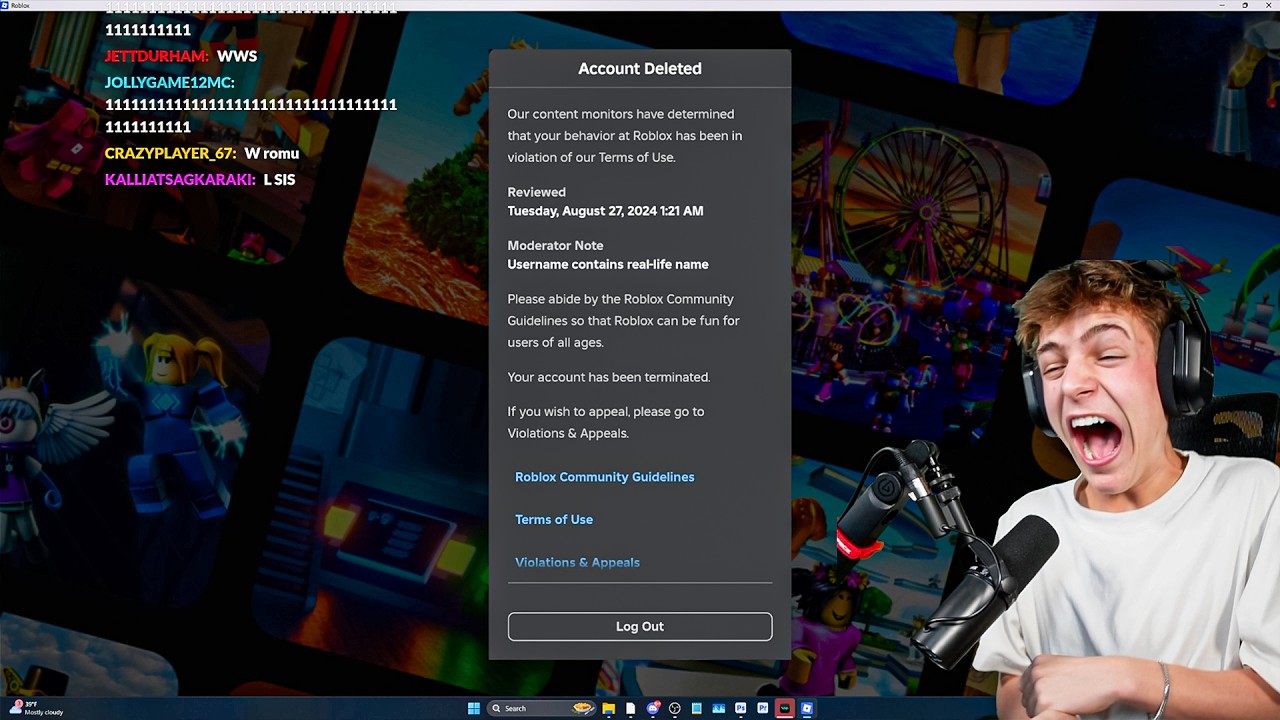1280x720 pixels.
Task: Click the Roblox logo in the title bar
Action: click(5, 5)
